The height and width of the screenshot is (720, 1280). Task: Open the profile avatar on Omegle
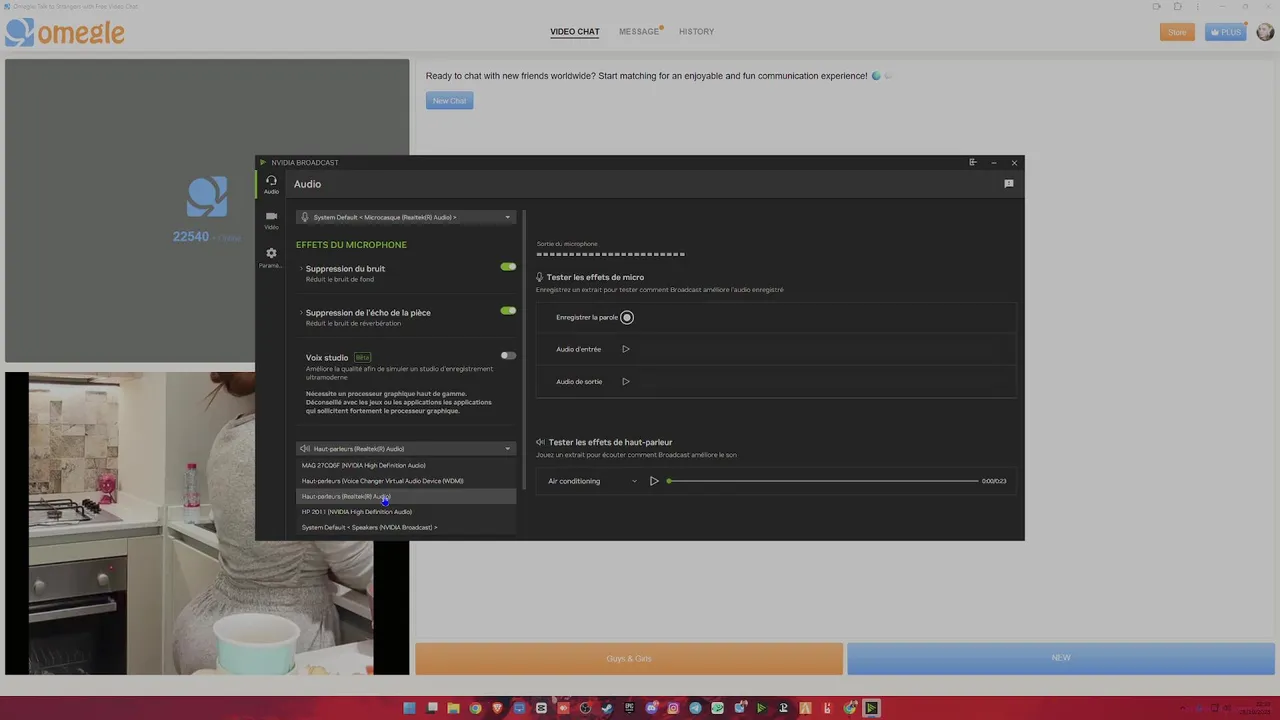pos(1265,32)
